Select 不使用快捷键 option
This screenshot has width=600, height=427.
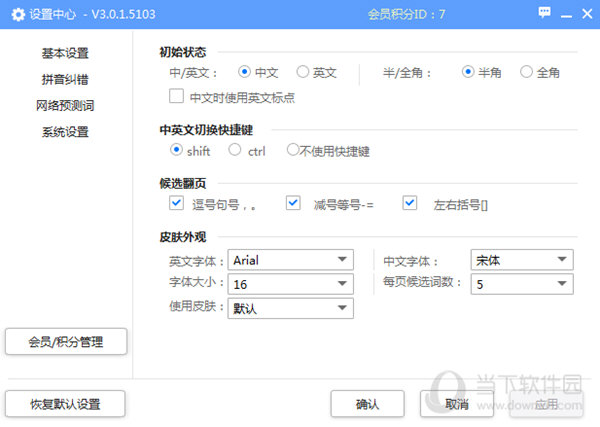point(293,150)
